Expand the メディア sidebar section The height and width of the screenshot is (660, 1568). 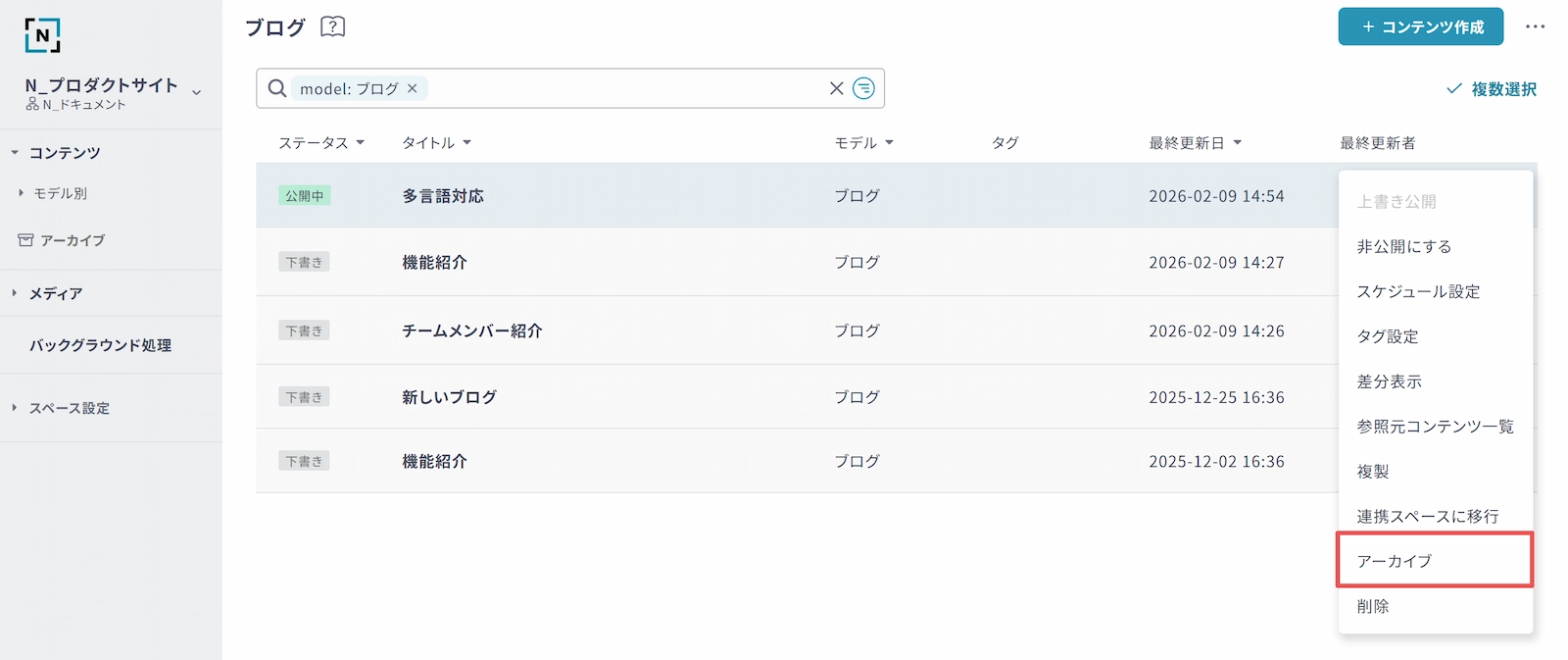(15, 293)
